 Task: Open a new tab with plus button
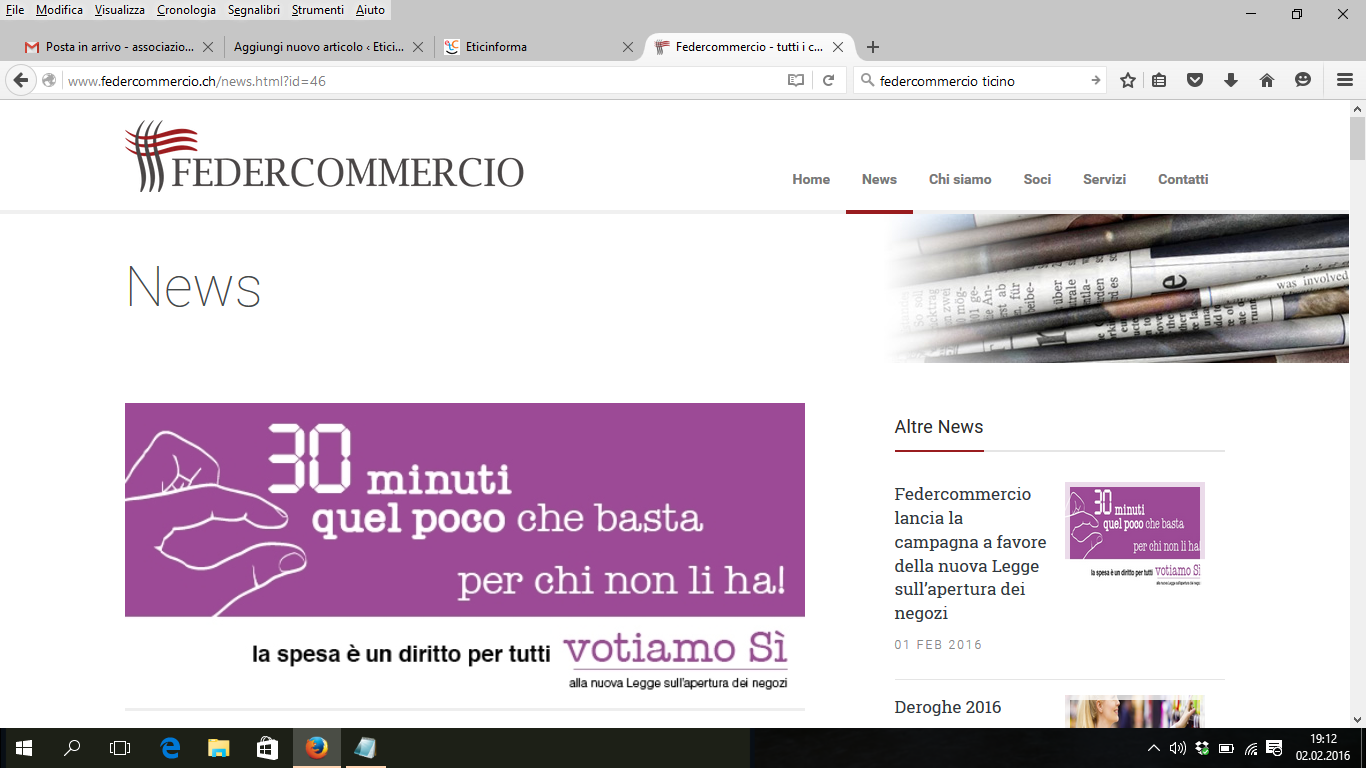tap(873, 47)
